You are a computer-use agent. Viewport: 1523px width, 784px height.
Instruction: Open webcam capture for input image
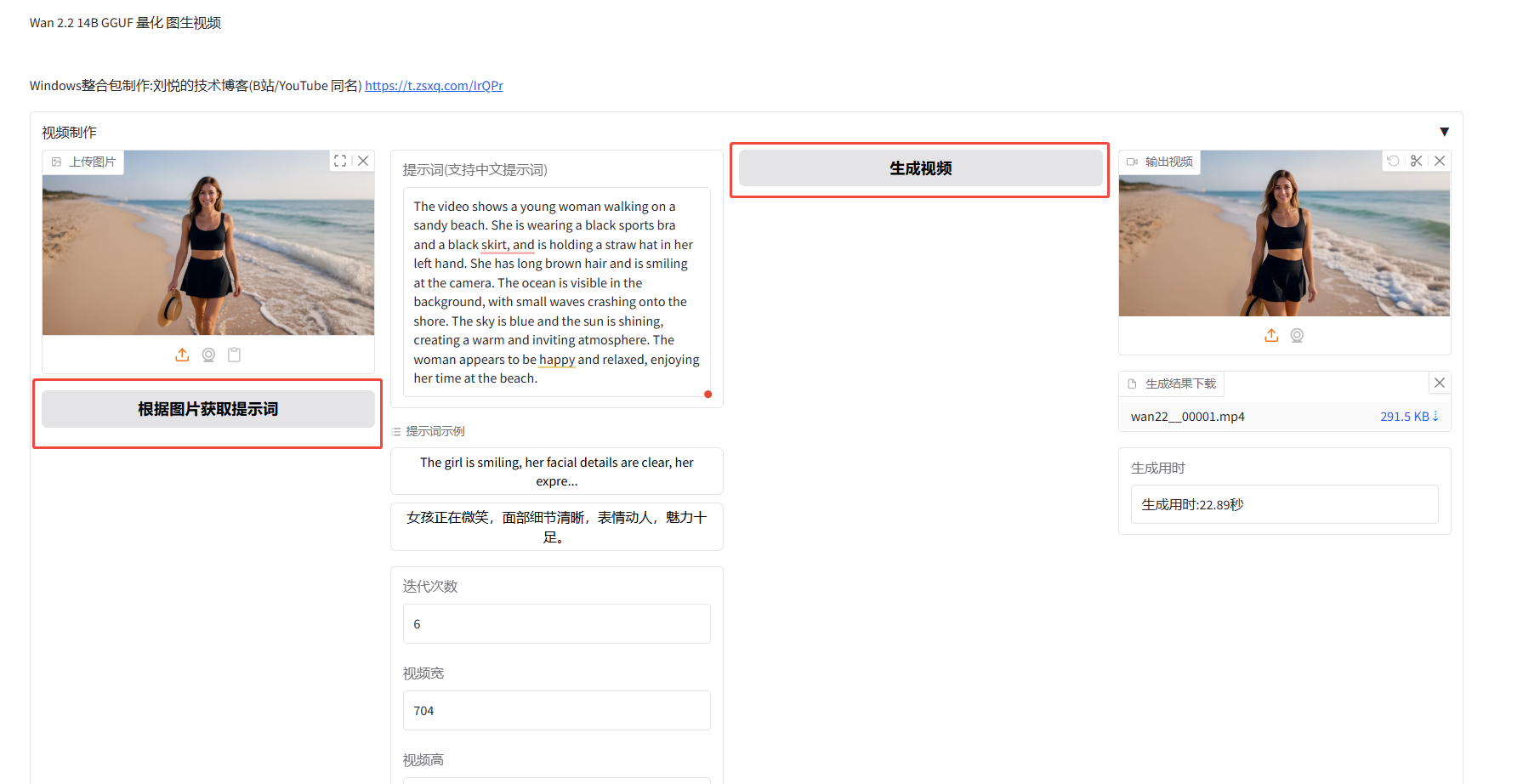point(208,355)
